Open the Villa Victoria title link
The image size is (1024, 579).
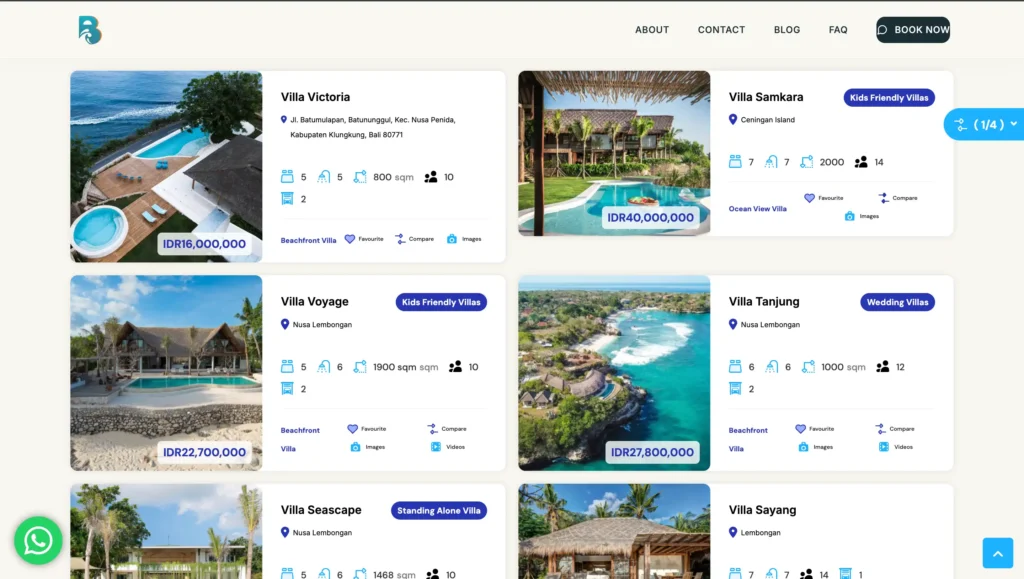point(315,97)
